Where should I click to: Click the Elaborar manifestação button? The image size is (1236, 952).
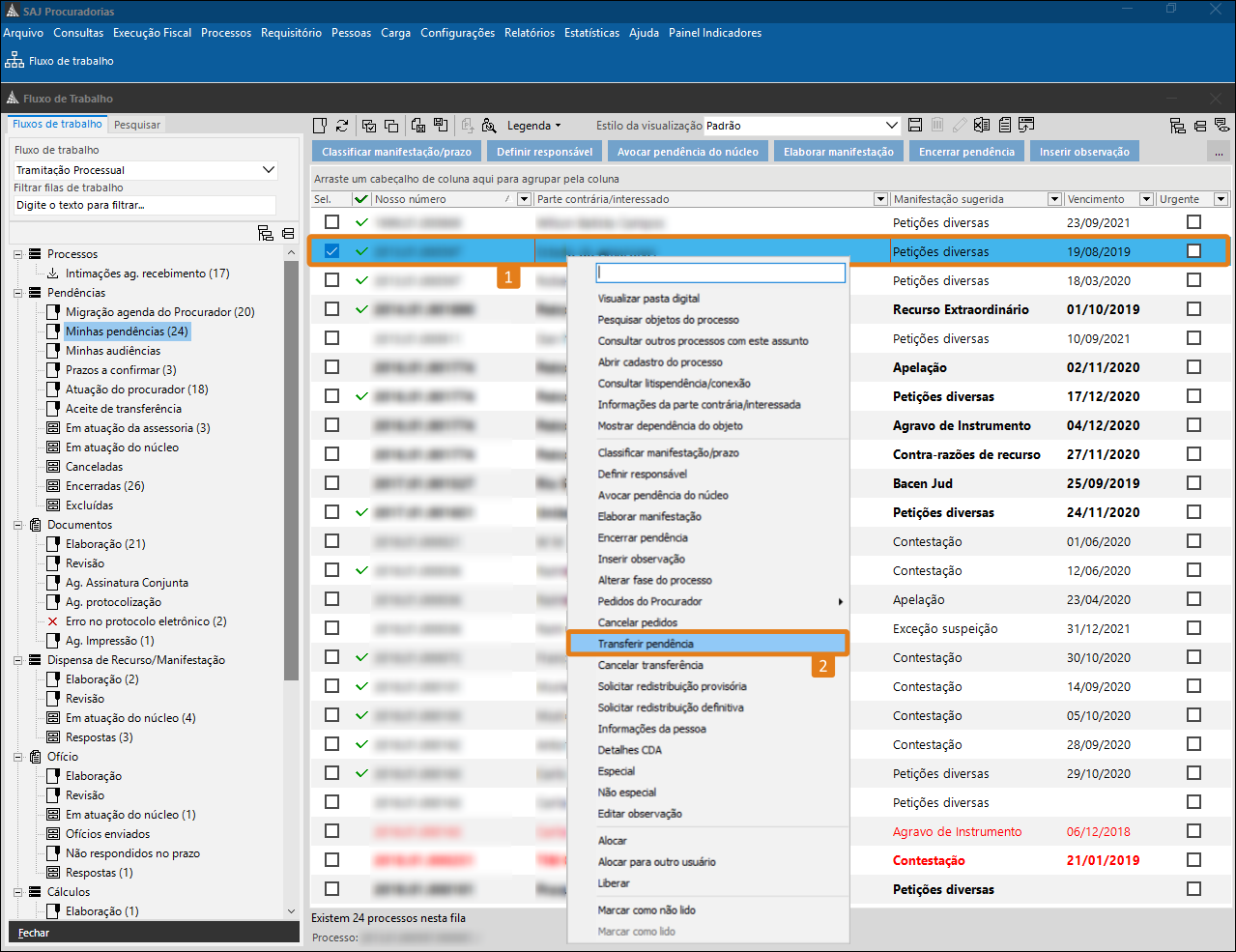(x=838, y=152)
